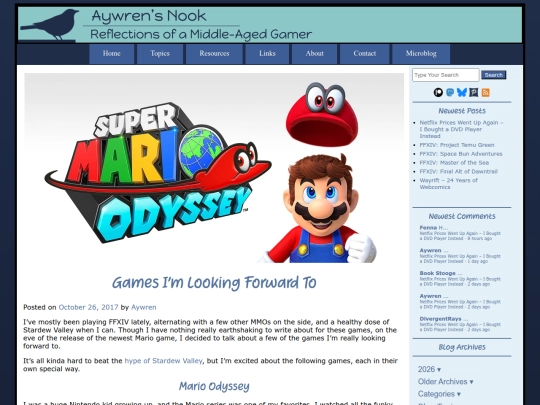The image size is (540, 405).
Task: Open FFXIV: Space Bun Adventures post
Action: 461,154
